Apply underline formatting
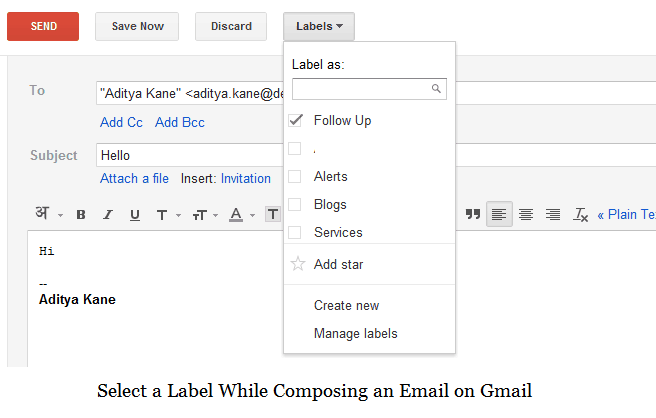This screenshot has height=418, width=656. [x=135, y=215]
